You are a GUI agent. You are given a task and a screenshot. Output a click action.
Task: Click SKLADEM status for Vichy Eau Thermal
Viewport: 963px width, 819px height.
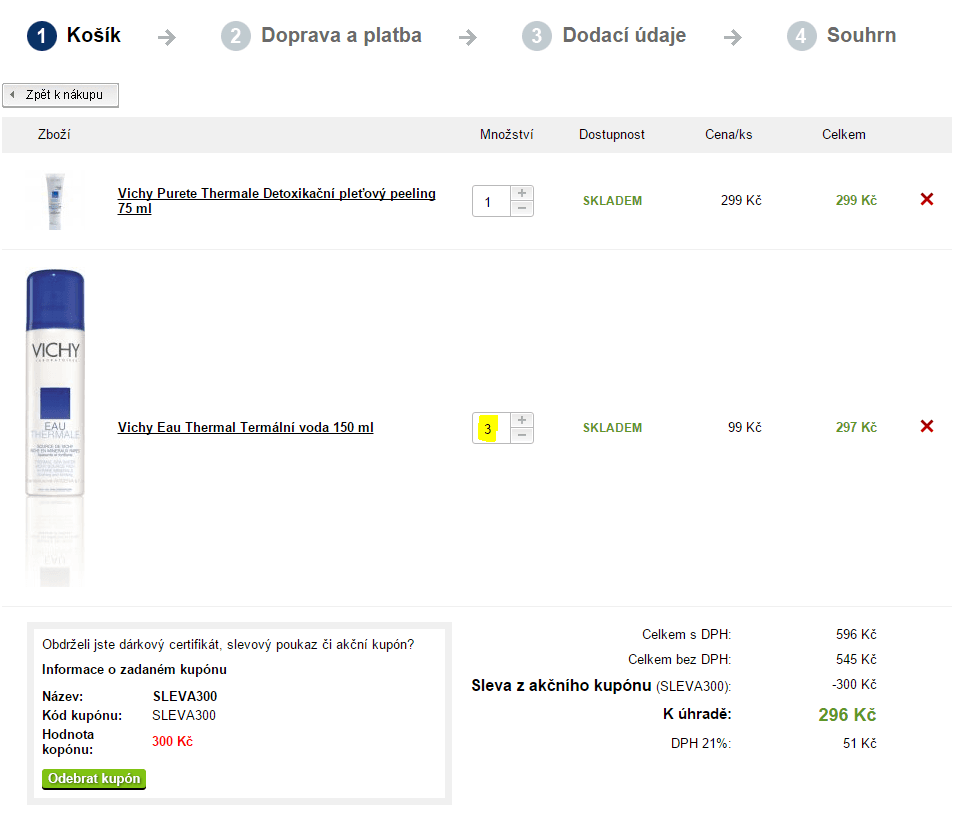[612, 428]
